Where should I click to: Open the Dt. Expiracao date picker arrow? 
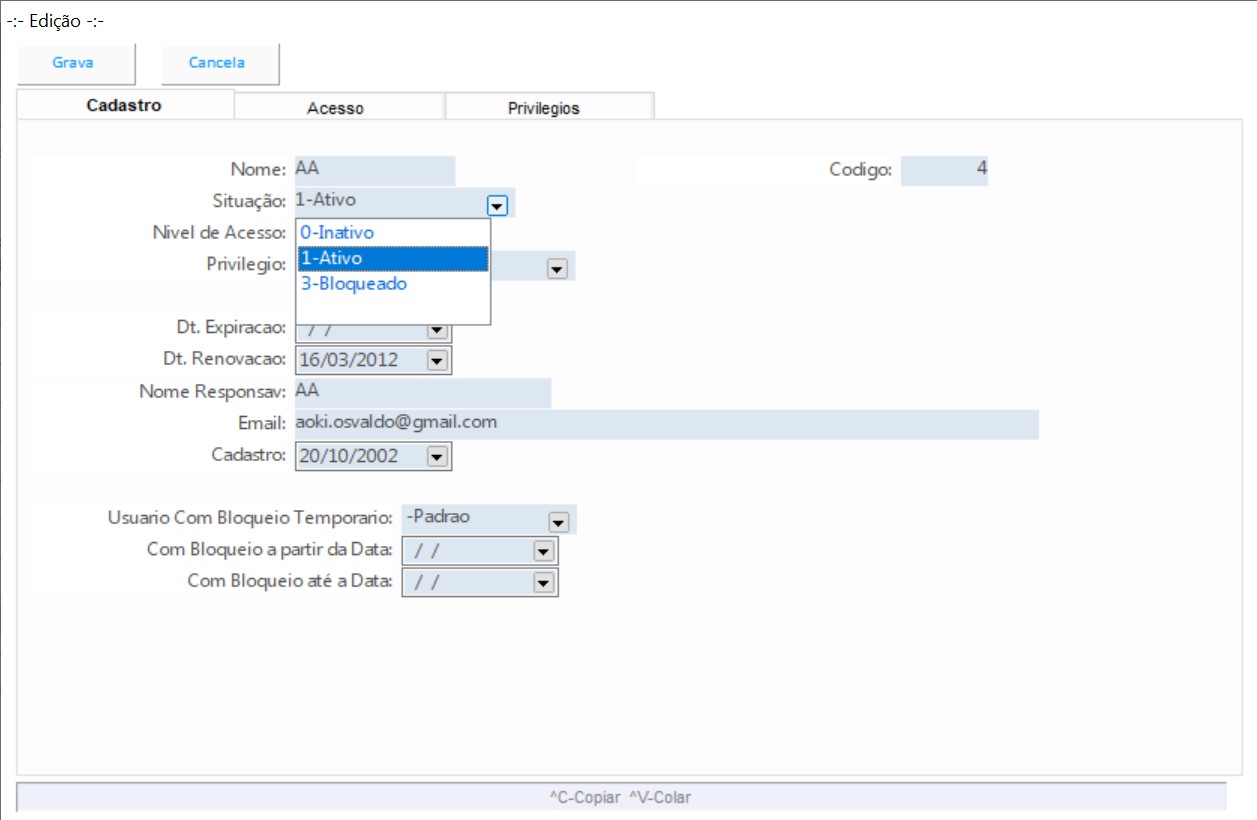437,329
